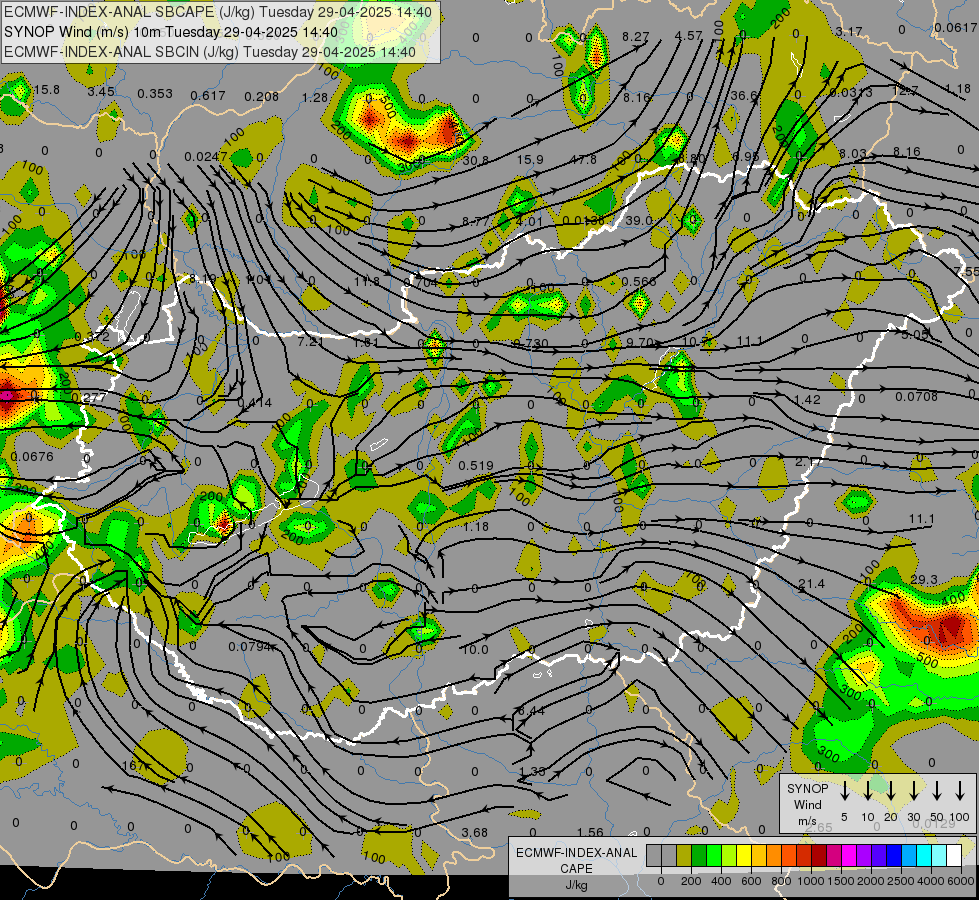Click the 0.0708 value on the map
The image size is (979, 900).
(x=917, y=397)
